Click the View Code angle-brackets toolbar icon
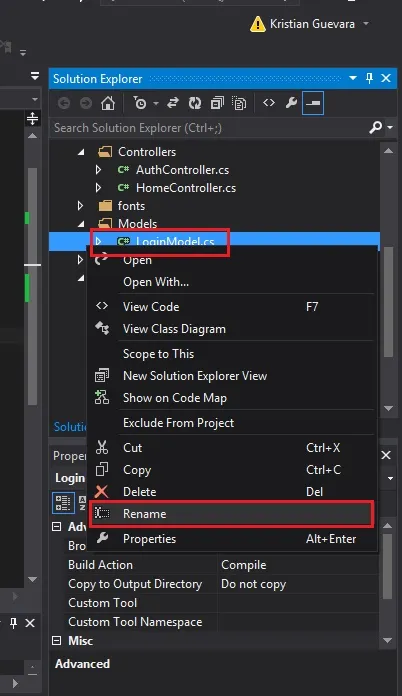The height and width of the screenshot is (696, 402). (x=269, y=103)
